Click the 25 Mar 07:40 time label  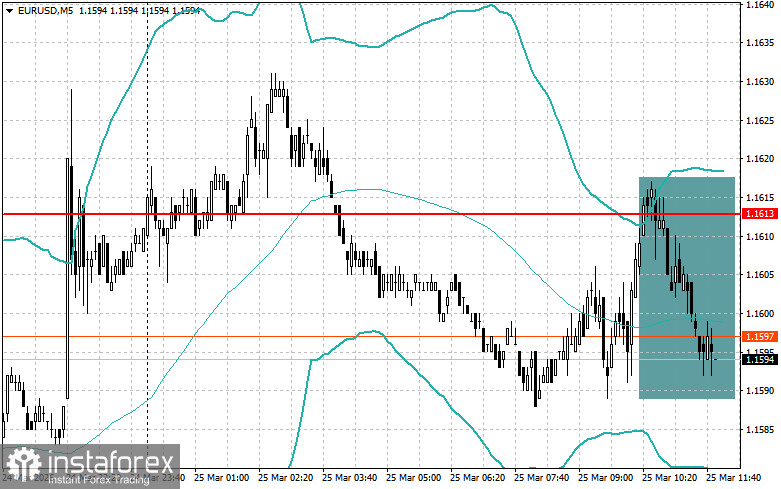[x=541, y=478]
